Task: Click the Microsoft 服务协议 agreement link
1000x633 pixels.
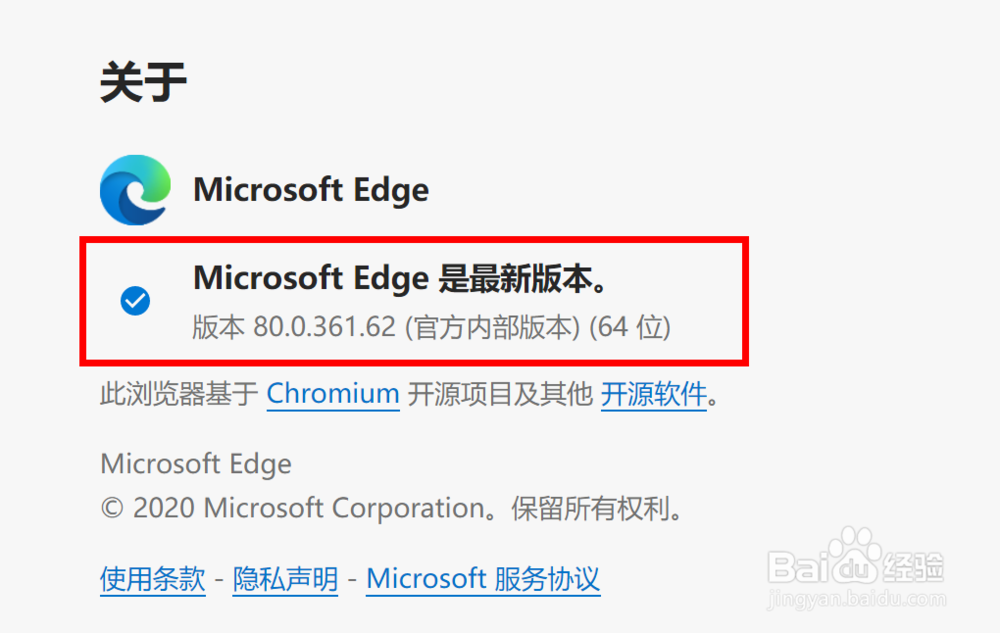Action: pyautogui.click(x=484, y=578)
